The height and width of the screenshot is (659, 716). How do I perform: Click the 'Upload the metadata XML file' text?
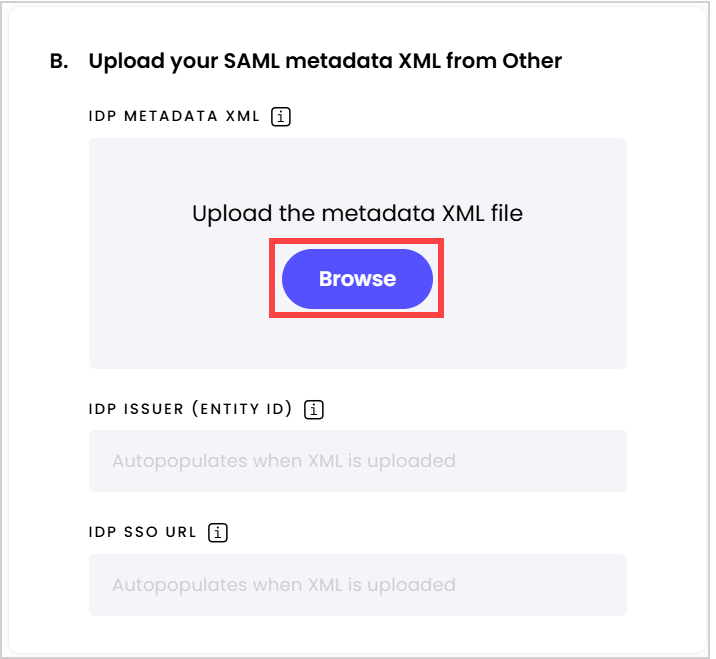point(357,213)
